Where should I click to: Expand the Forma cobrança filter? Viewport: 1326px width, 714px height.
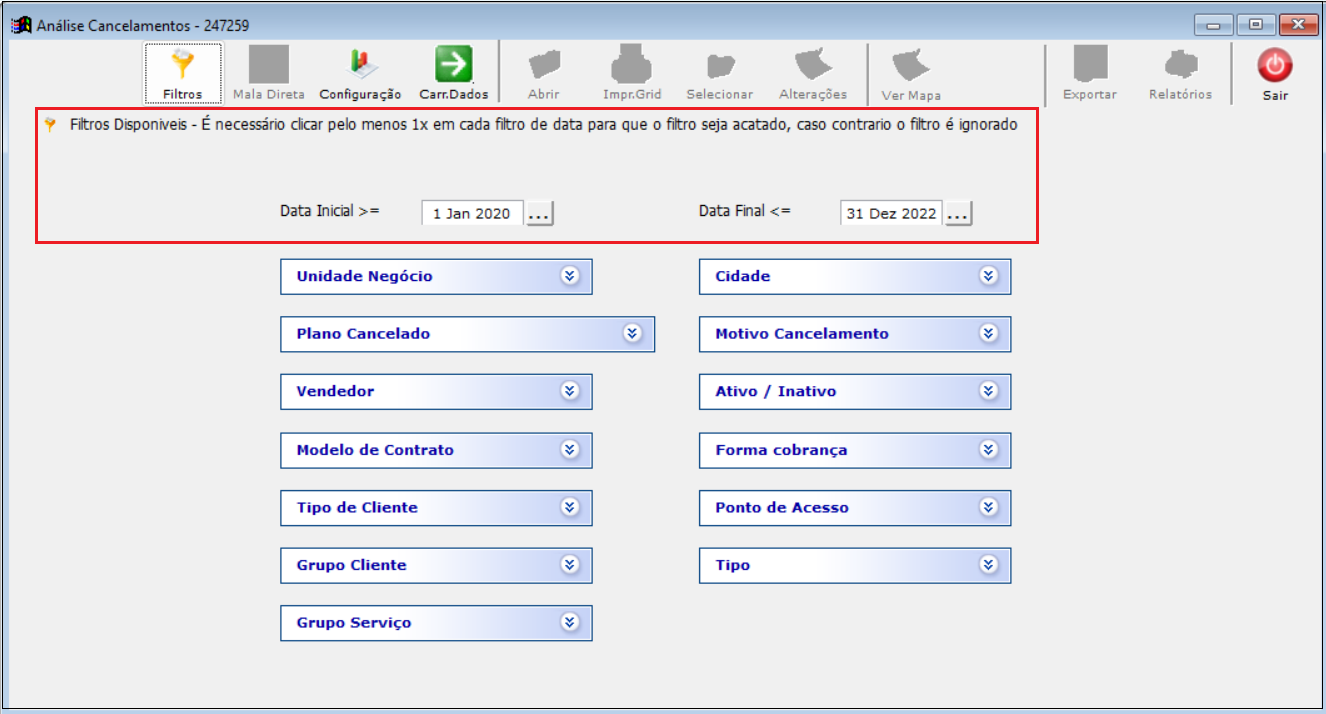tap(988, 450)
